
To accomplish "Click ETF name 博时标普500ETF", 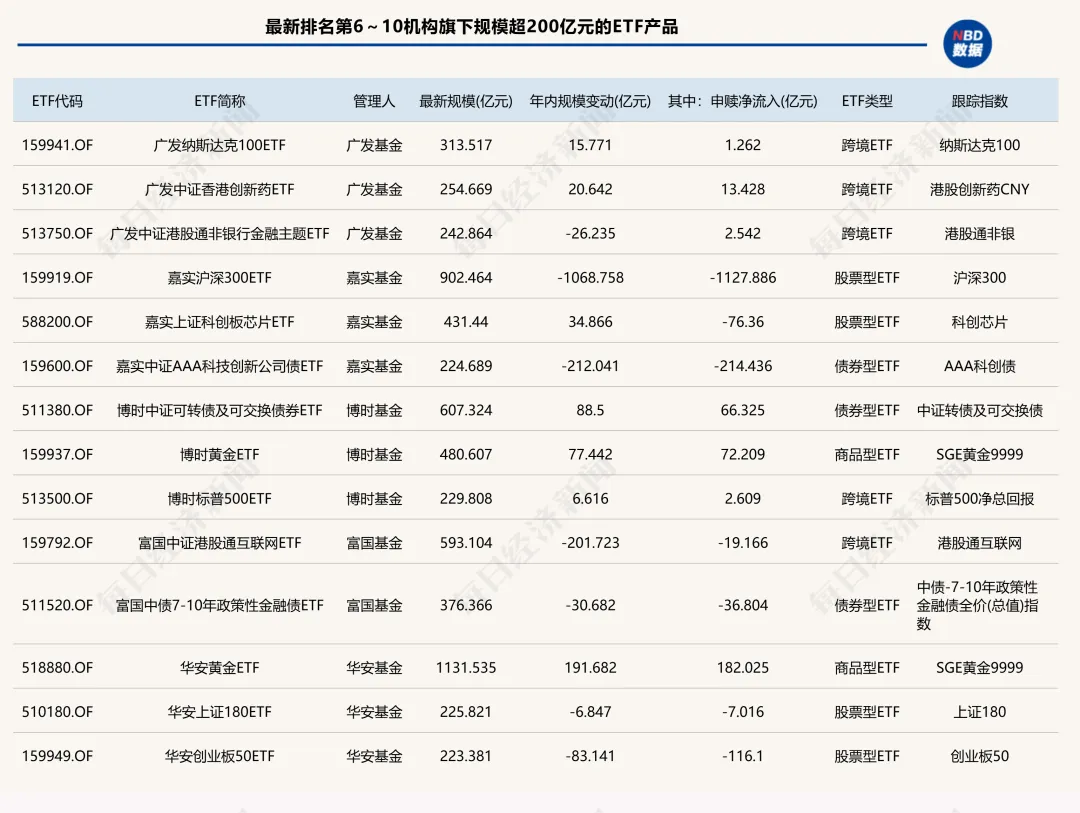I will pos(220,498).
